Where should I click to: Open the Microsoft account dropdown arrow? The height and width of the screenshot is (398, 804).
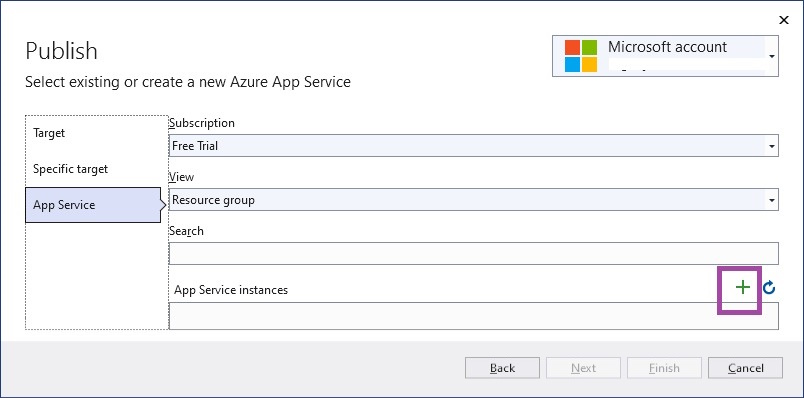point(772,56)
